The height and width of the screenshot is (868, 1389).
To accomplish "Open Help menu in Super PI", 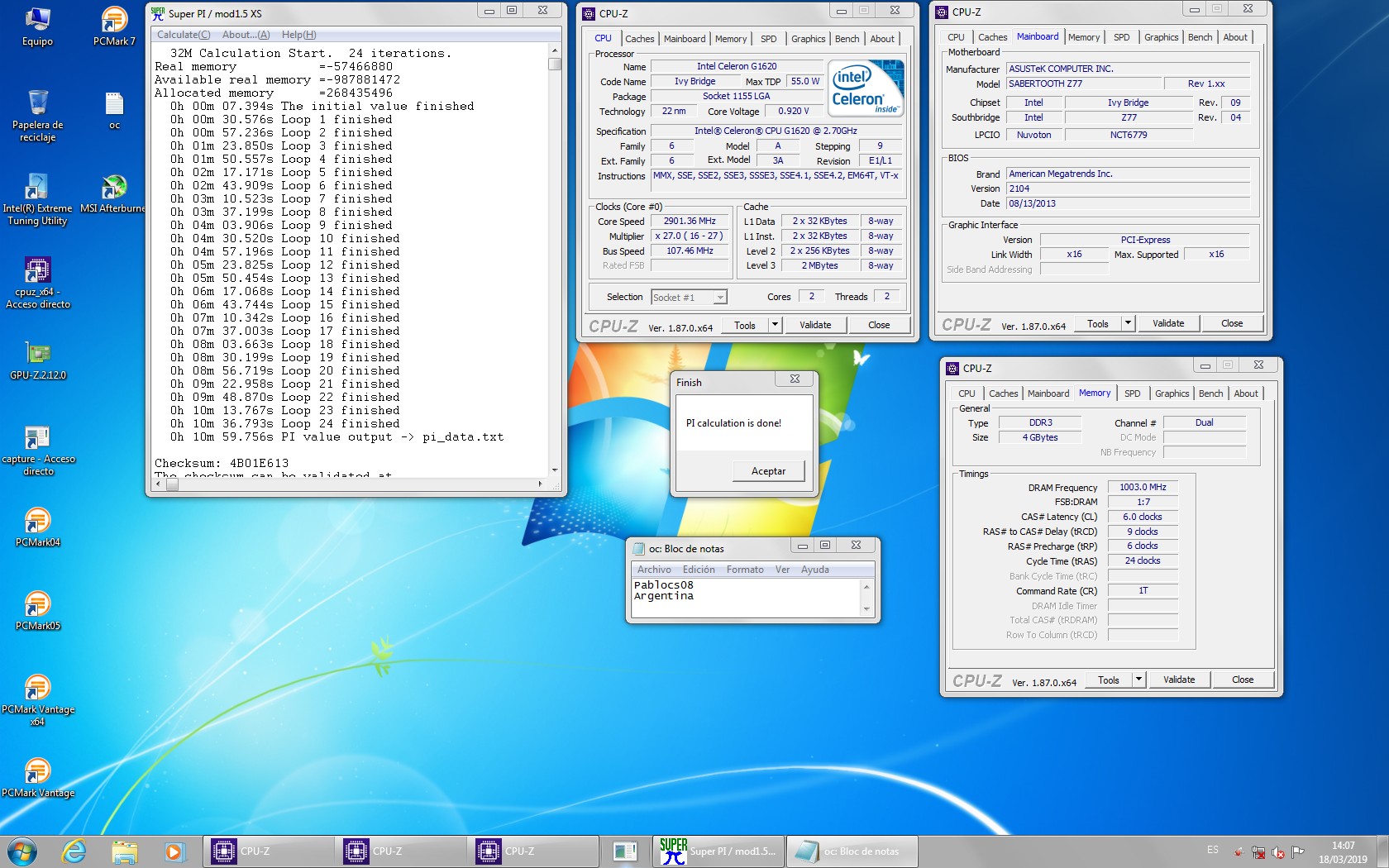I will click(298, 35).
